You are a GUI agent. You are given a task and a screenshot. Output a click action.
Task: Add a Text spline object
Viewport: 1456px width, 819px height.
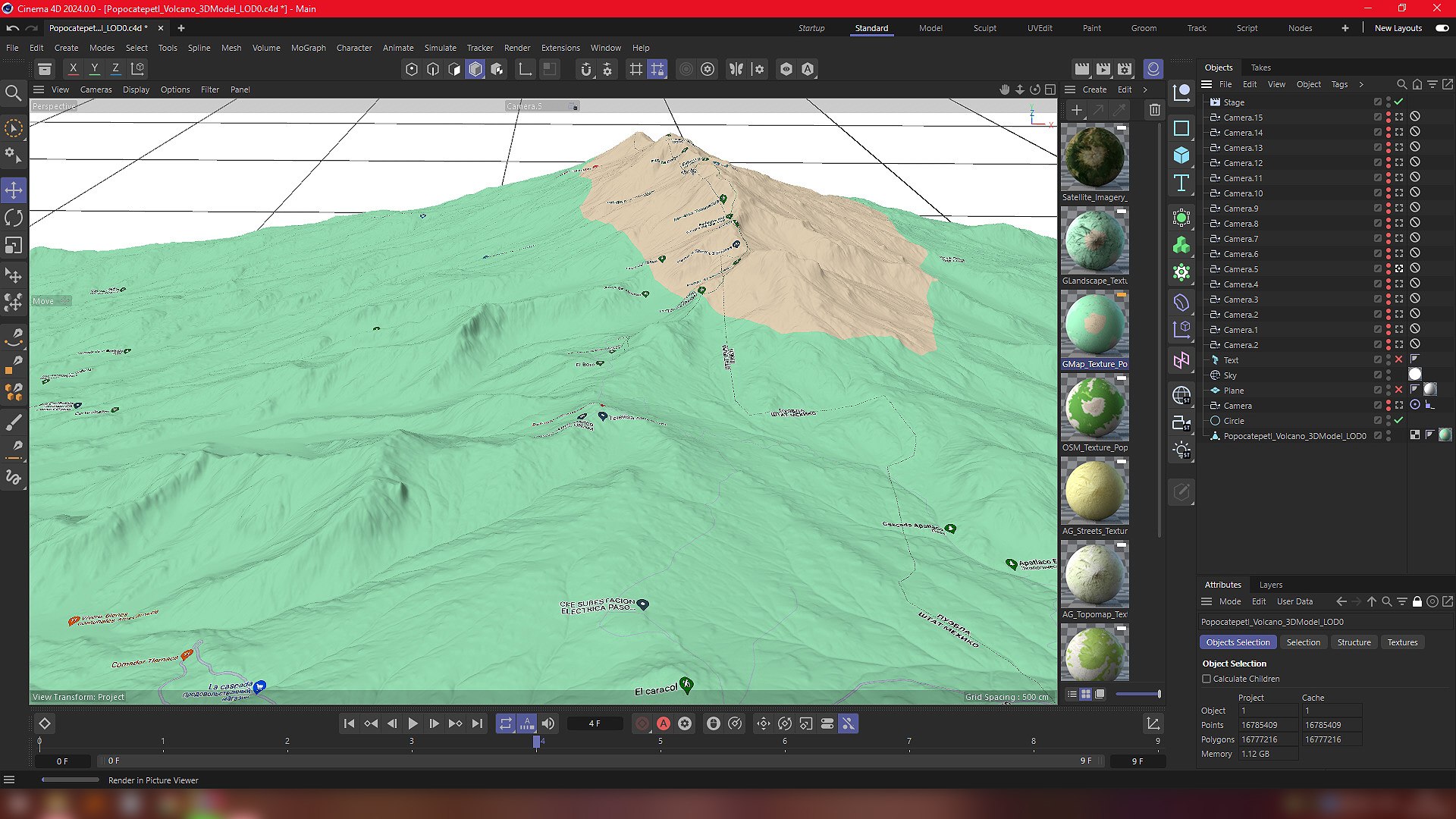click(1181, 184)
